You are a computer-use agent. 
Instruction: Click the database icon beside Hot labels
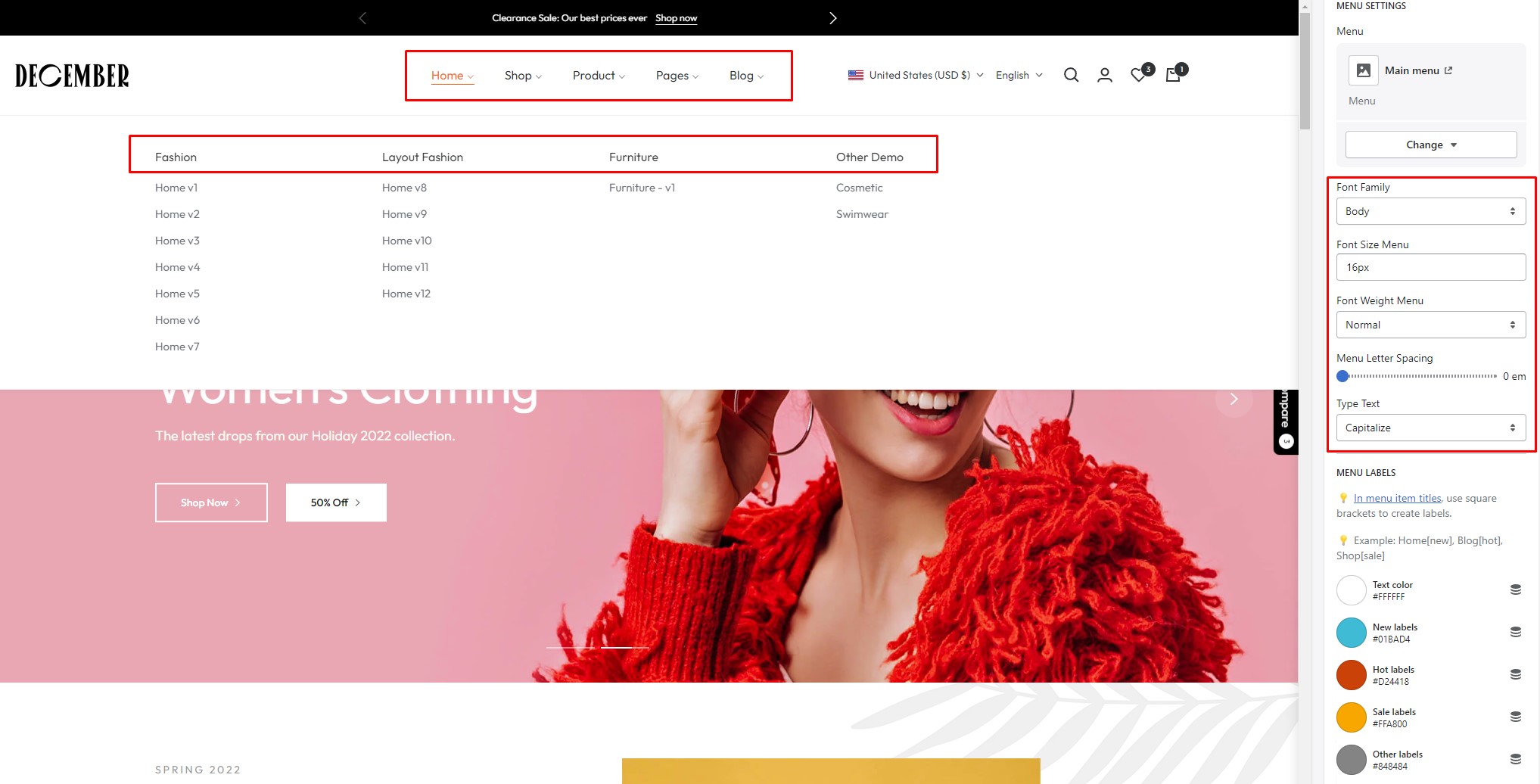pyautogui.click(x=1515, y=674)
